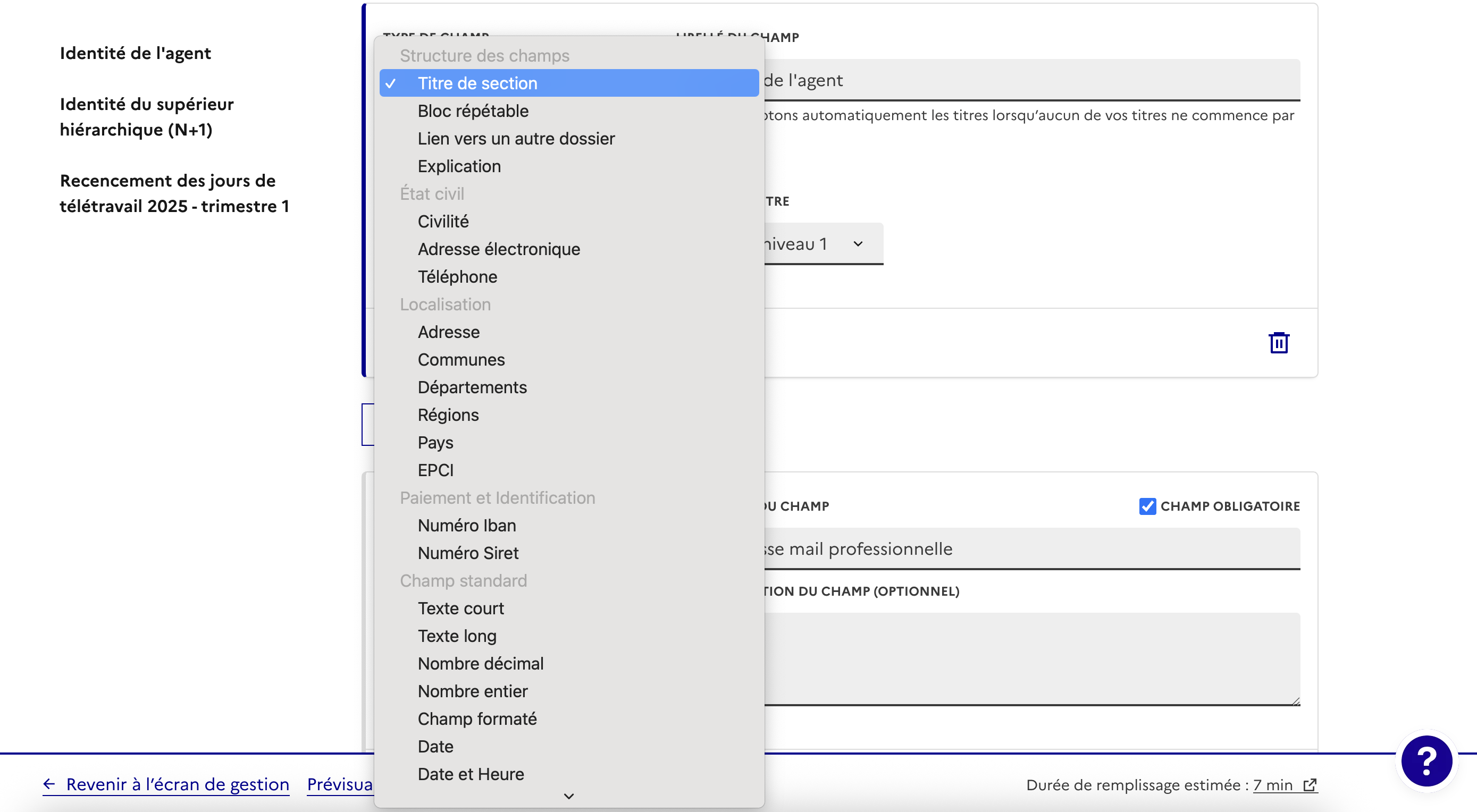
Task: Select Titre de section option
Action: click(477, 83)
